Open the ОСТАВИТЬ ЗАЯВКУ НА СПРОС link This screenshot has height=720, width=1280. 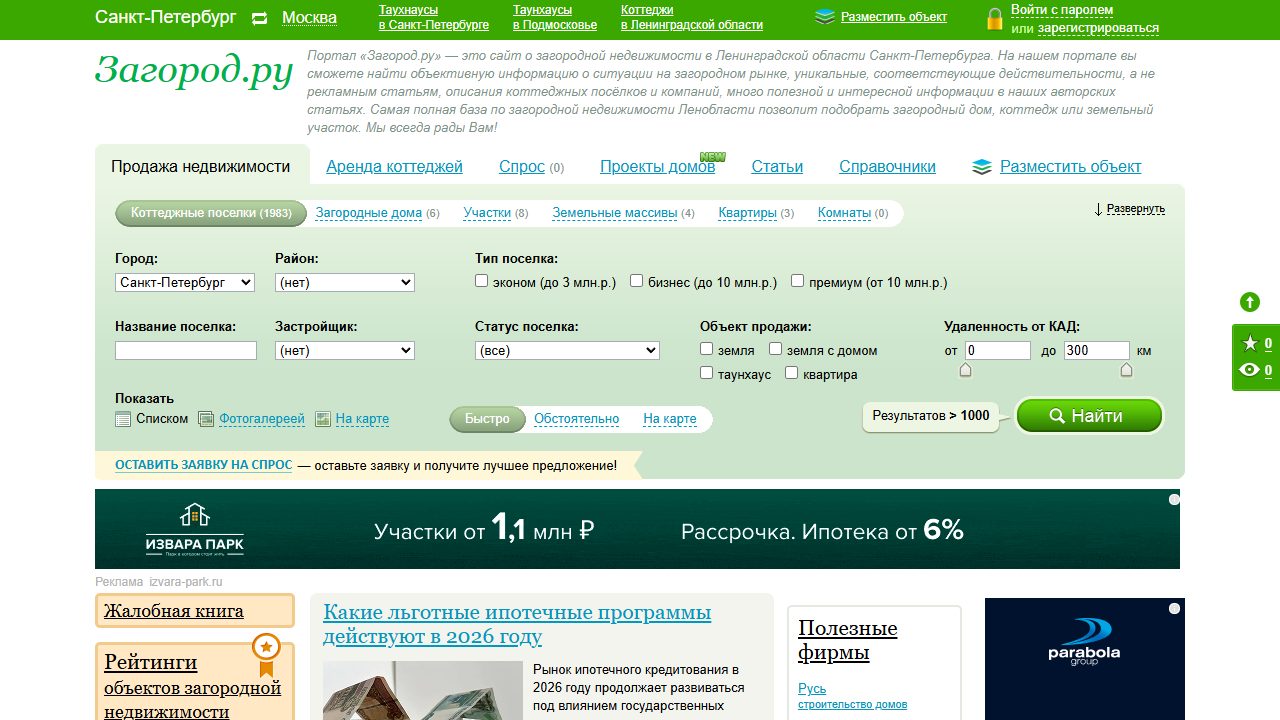(204, 465)
